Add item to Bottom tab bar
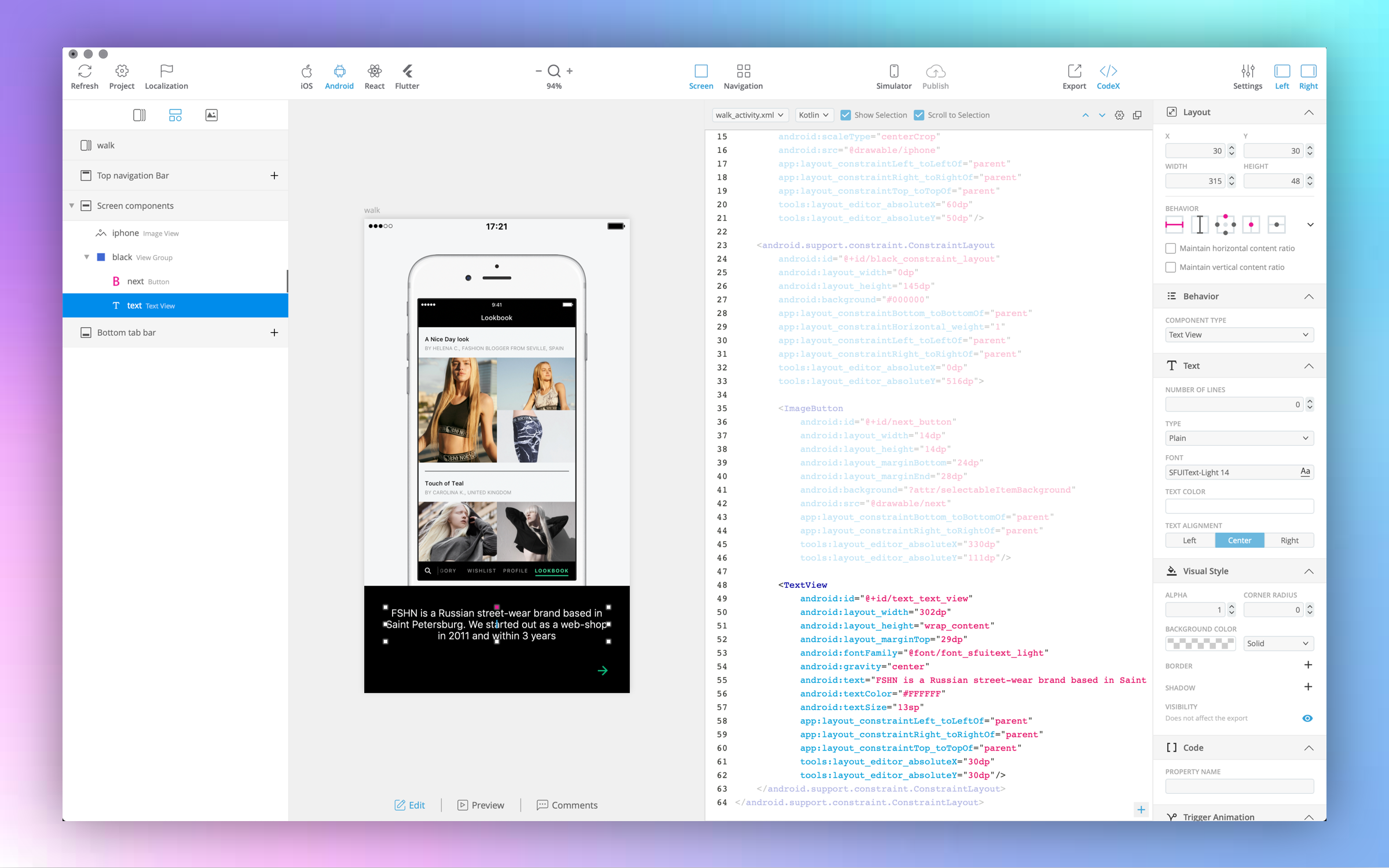Screen dimensions: 1389x868 (x=274, y=332)
